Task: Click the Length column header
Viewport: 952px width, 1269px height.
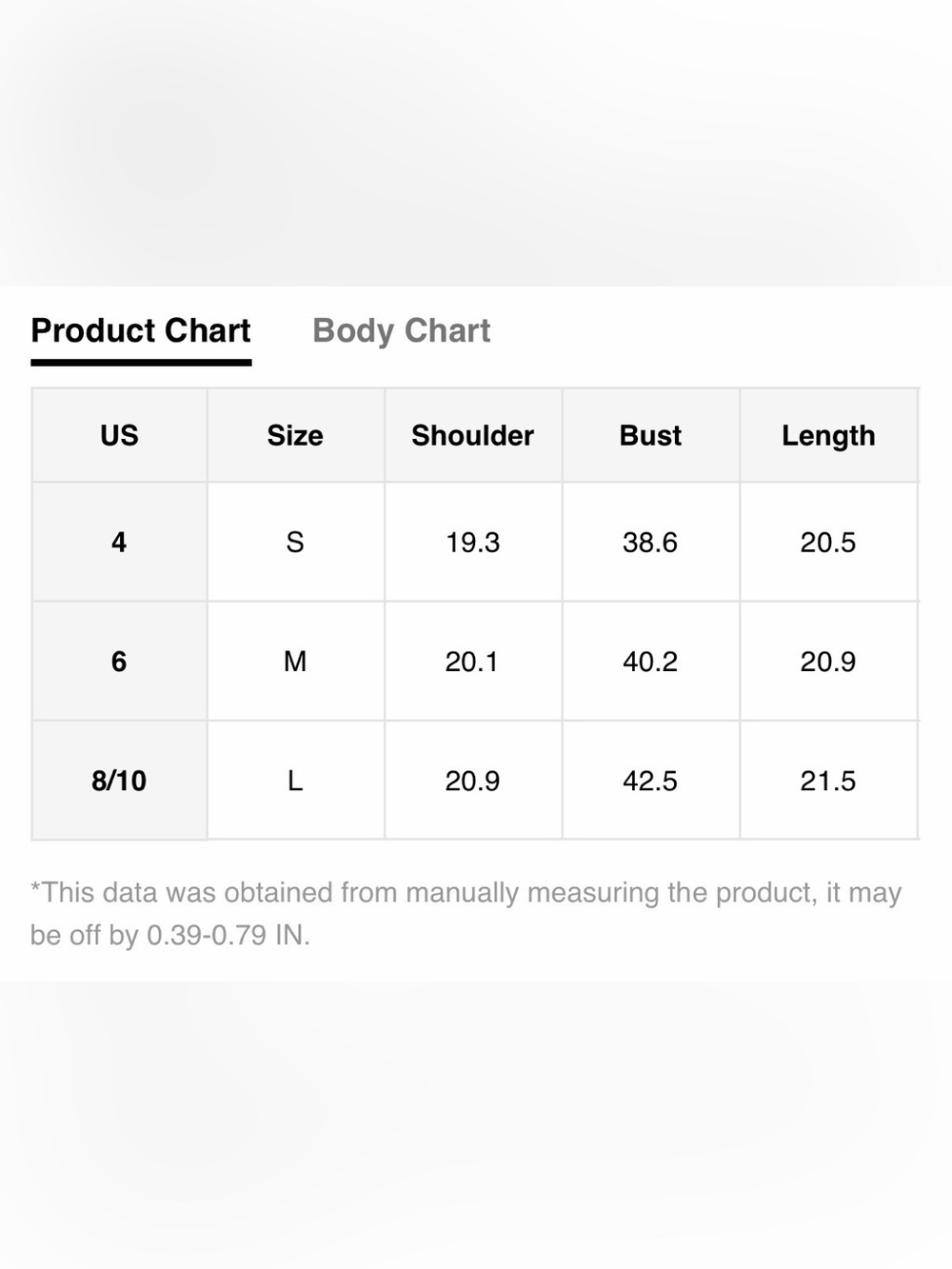Action: 828,435
